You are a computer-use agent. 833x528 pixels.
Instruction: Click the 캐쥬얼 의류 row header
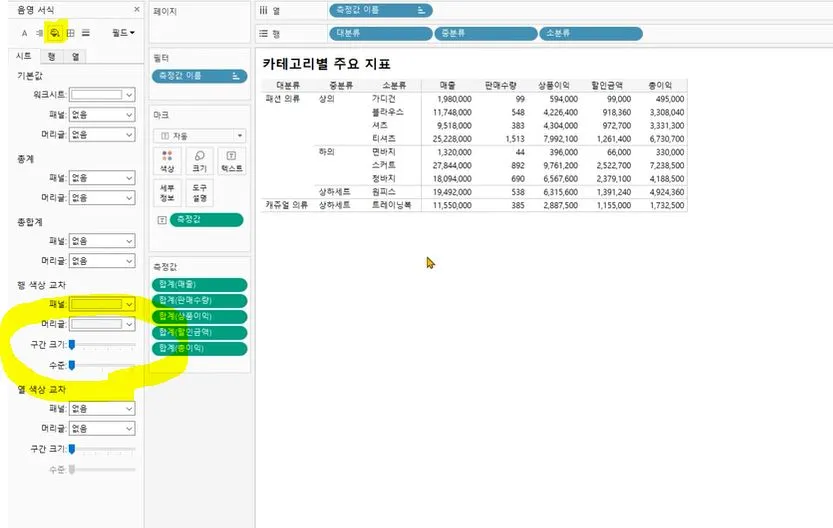(286, 205)
